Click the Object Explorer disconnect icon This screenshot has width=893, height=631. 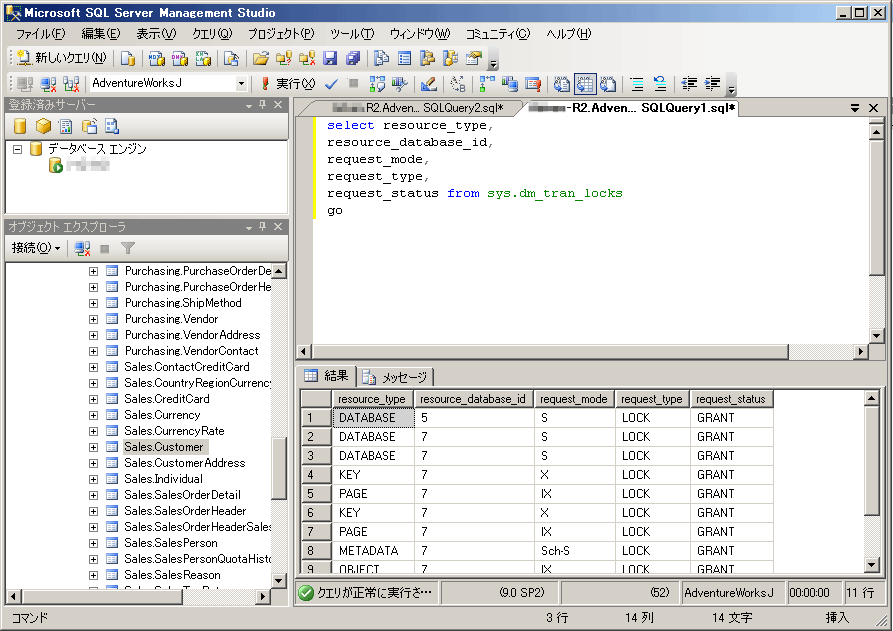(82, 248)
